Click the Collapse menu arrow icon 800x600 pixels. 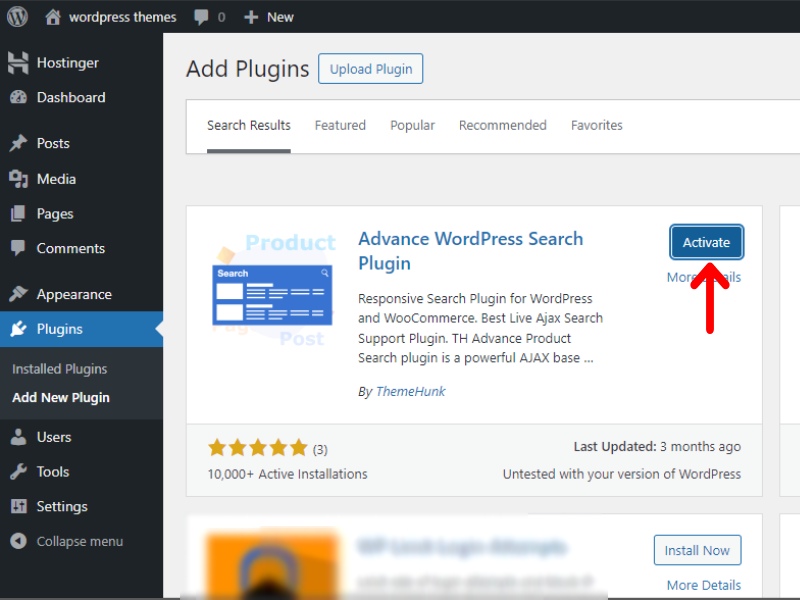point(18,541)
